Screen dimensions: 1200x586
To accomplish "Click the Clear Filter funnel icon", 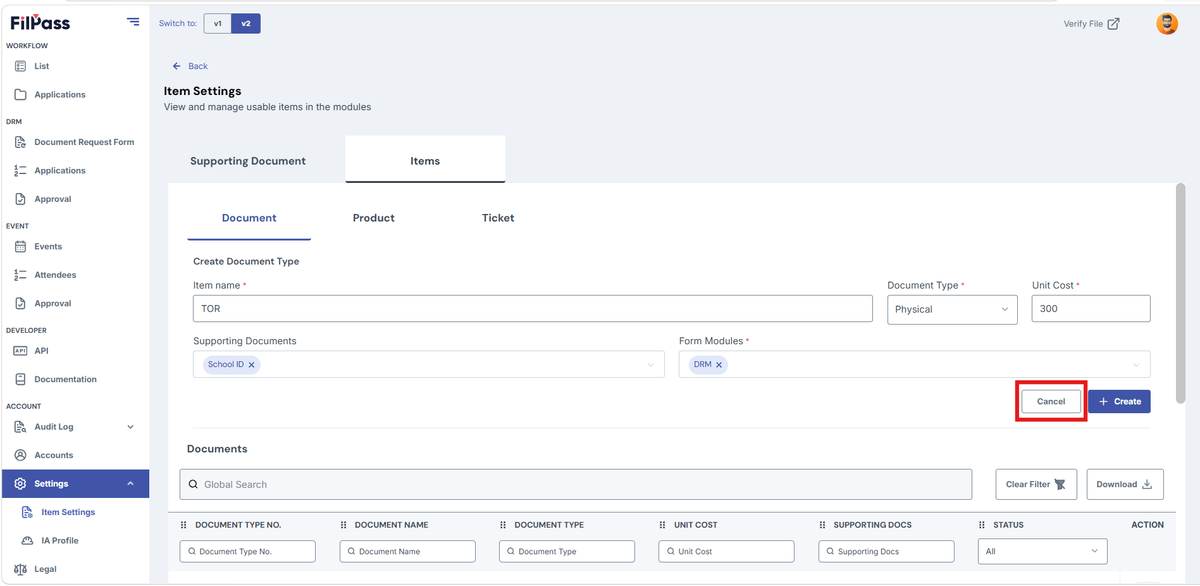I will point(1060,484).
